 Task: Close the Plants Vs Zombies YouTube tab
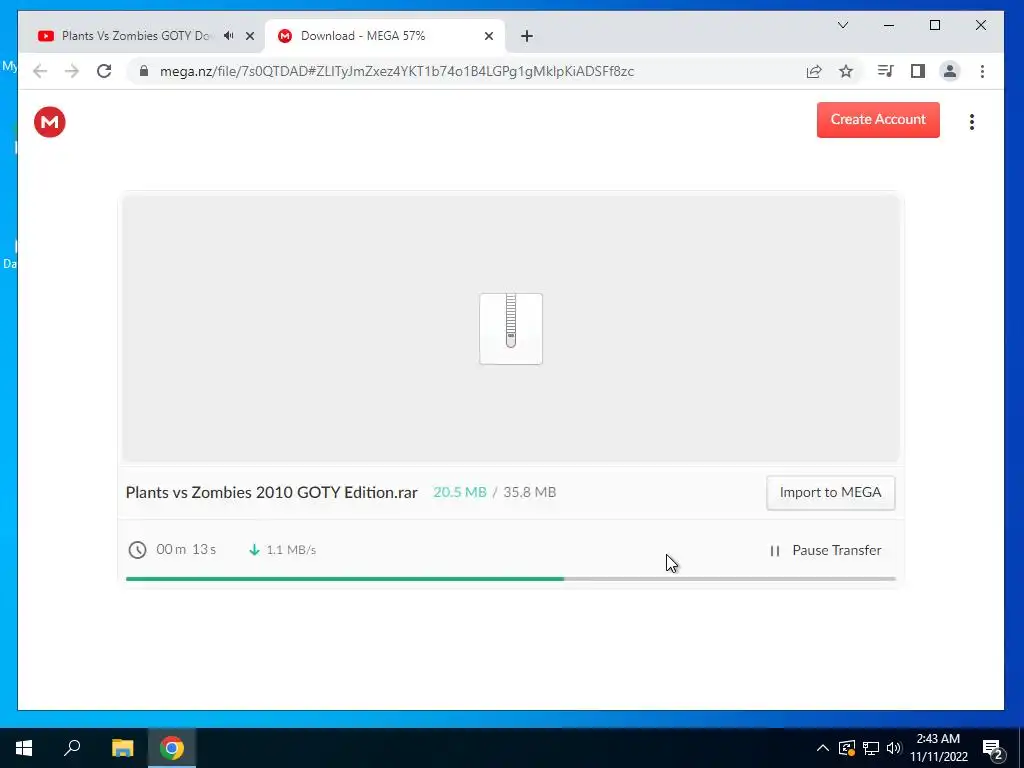point(249,36)
